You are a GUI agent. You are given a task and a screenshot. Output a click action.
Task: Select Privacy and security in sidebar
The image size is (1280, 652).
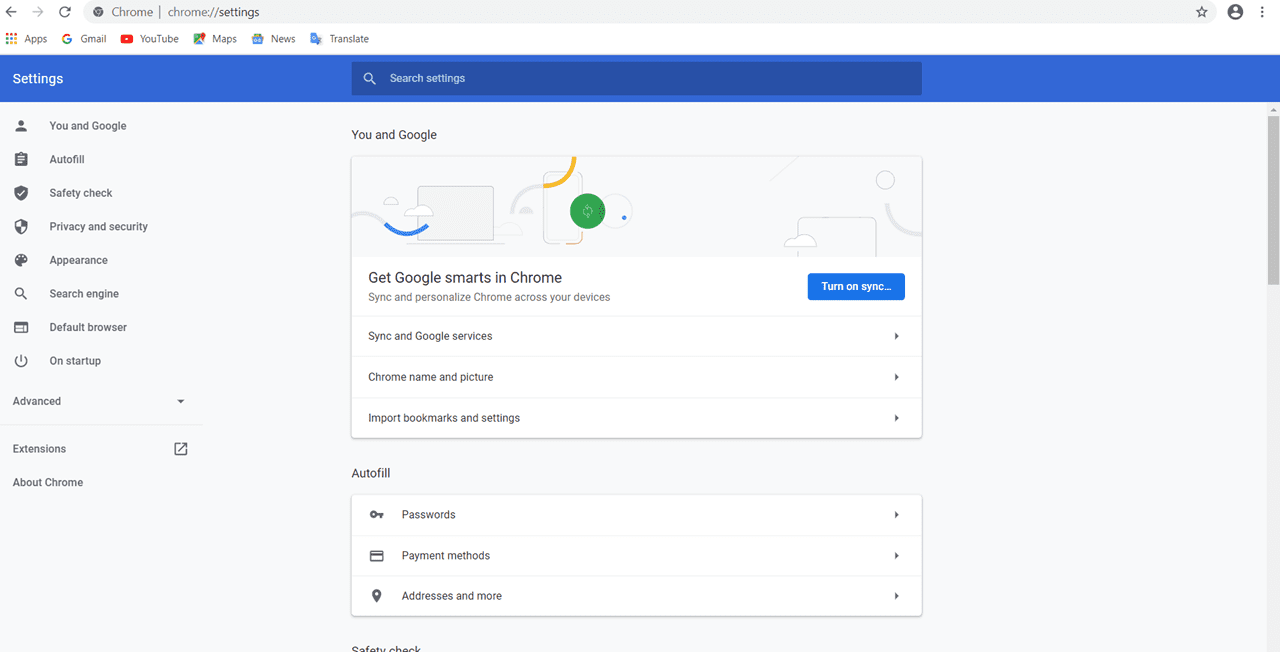point(98,227)
